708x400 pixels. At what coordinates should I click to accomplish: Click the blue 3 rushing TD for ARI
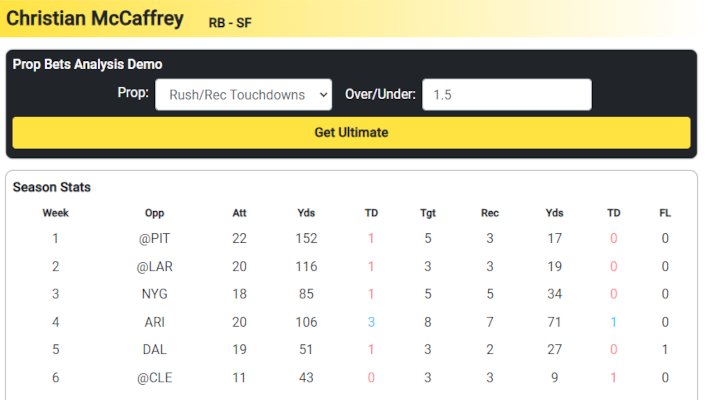click(371, 322)
